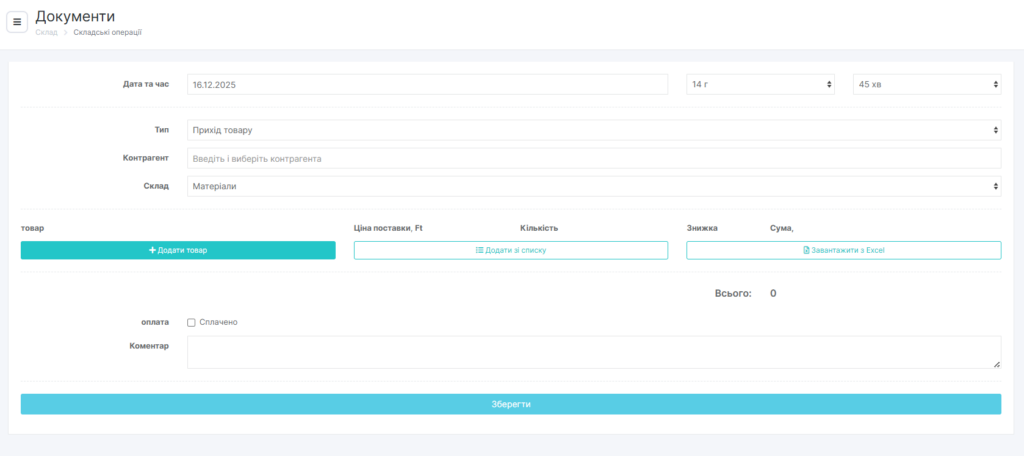The height and width of the screenshot is (456, 1024).
Task: Go to Склад in the breadcrumb
Action: coord(46,33)
